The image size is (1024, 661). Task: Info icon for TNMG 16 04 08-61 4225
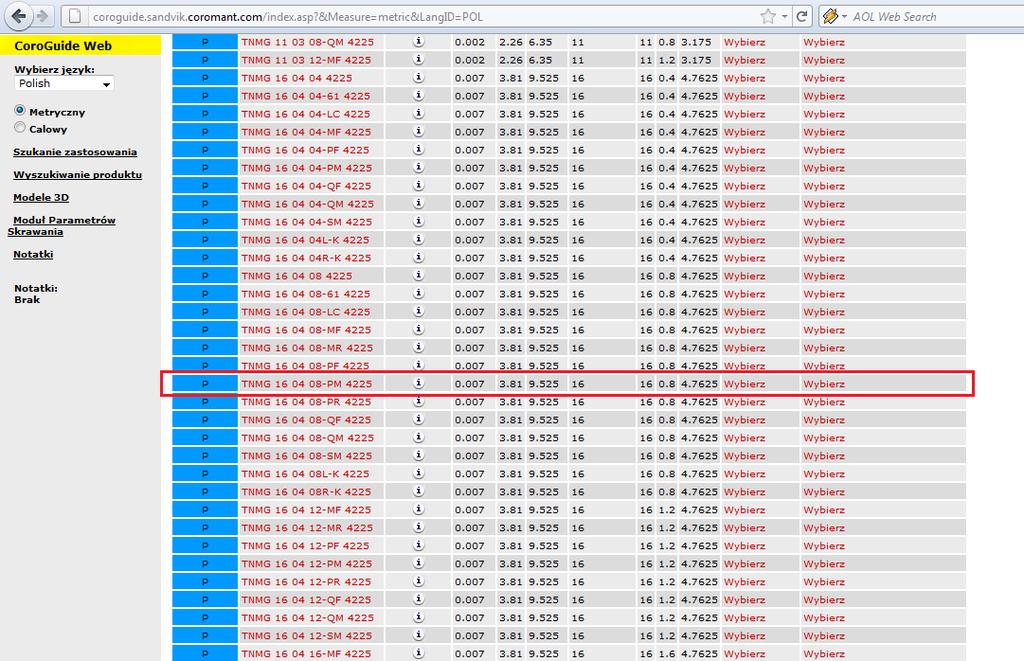(419, 293)
